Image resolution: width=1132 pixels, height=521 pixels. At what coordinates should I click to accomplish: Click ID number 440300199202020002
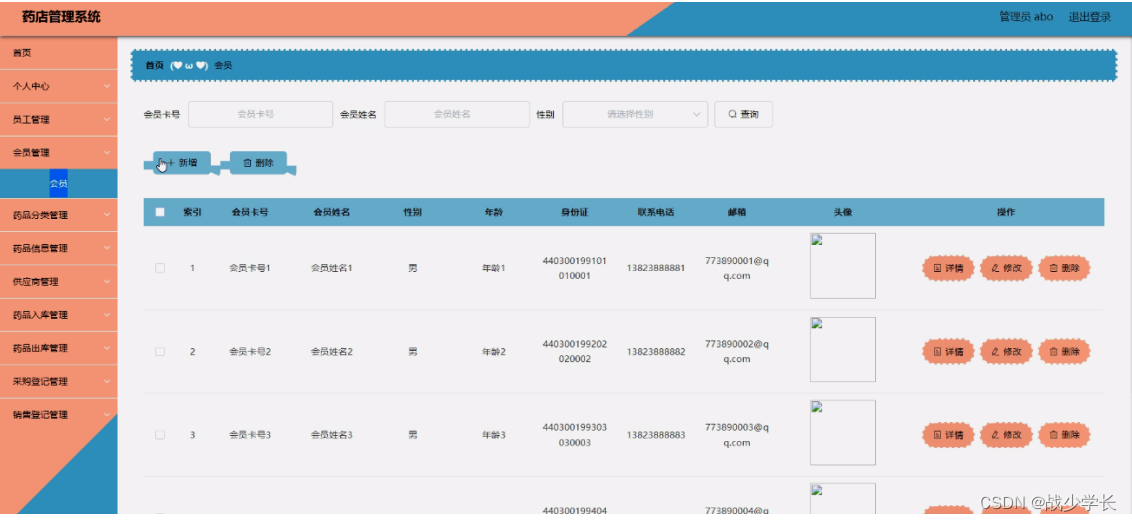(575, 351)
